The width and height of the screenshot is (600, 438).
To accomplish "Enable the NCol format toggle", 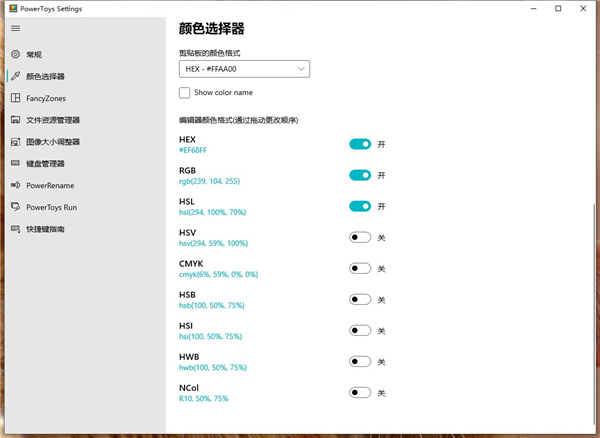I will click(360, 392).
